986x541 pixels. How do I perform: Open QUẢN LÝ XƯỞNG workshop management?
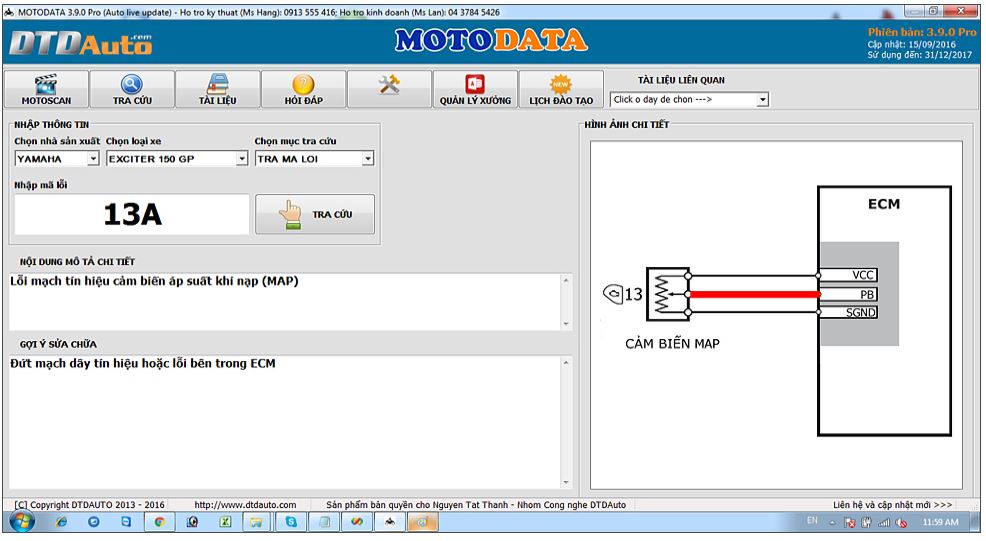pos(475,89)
